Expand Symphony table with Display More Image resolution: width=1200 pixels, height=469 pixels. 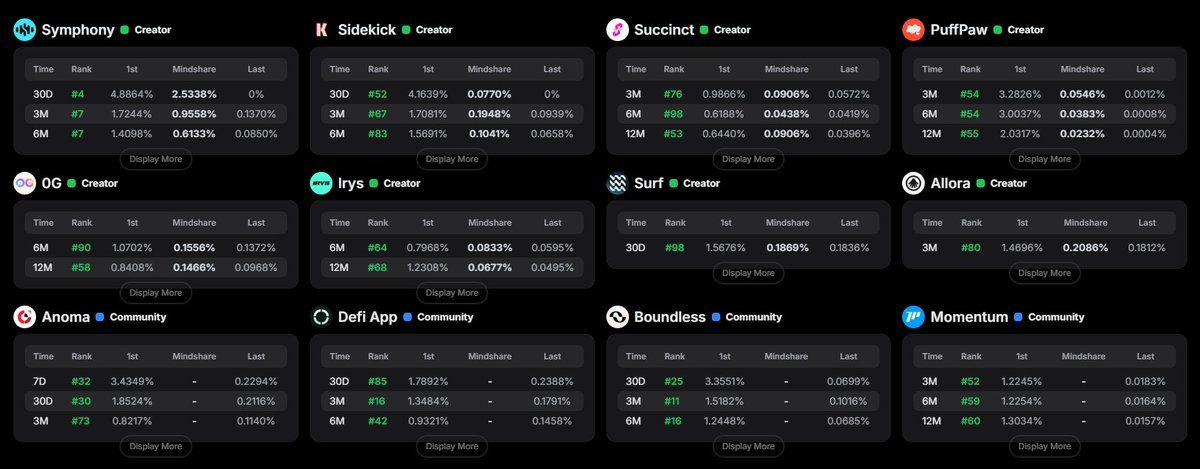(156, 159)
